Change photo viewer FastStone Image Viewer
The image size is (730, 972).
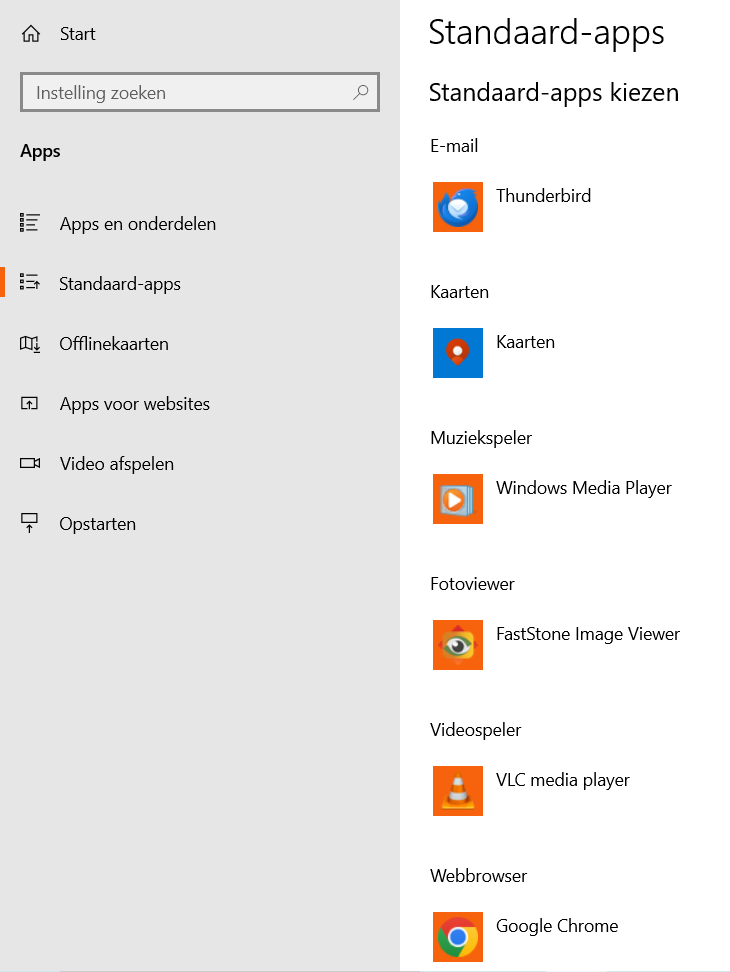[587, 634]
